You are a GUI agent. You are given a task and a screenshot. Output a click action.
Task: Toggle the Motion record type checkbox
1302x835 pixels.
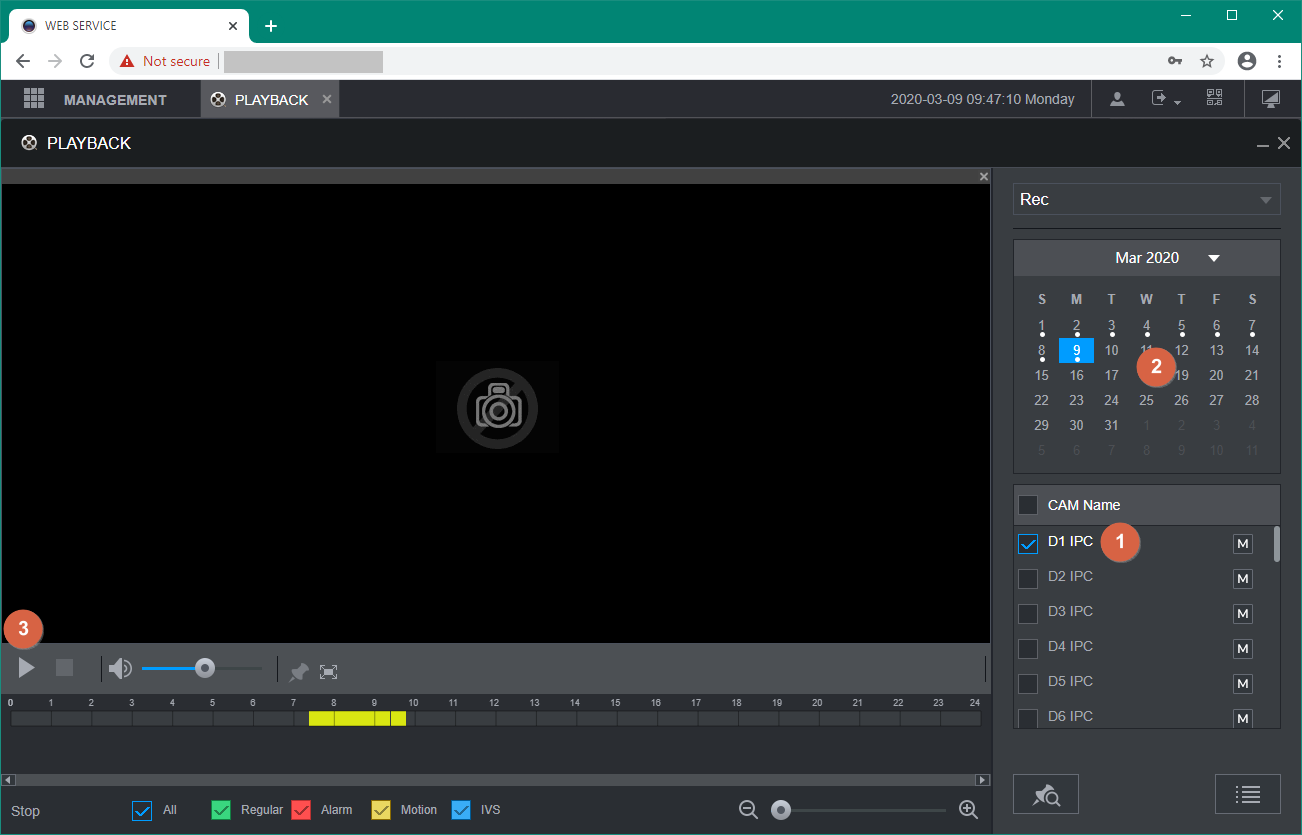point(381,810)
